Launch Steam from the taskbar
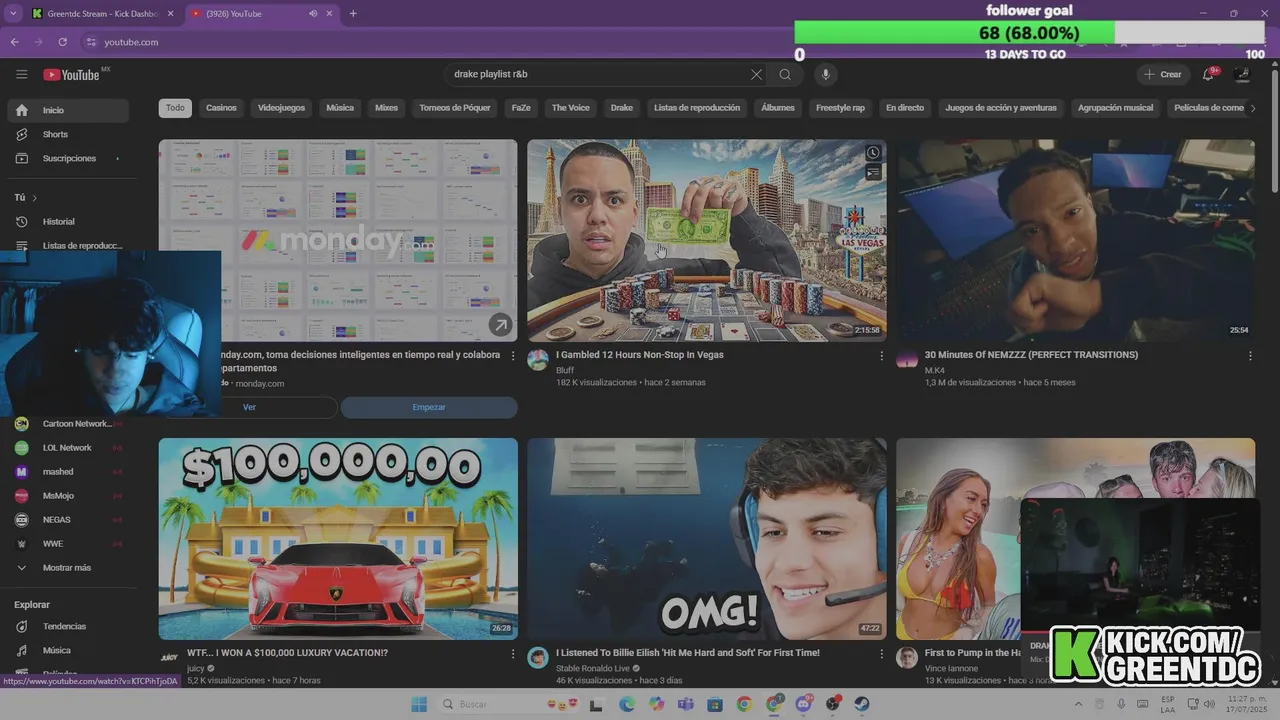Viewport: 1280px width, 720px height. 861,704
